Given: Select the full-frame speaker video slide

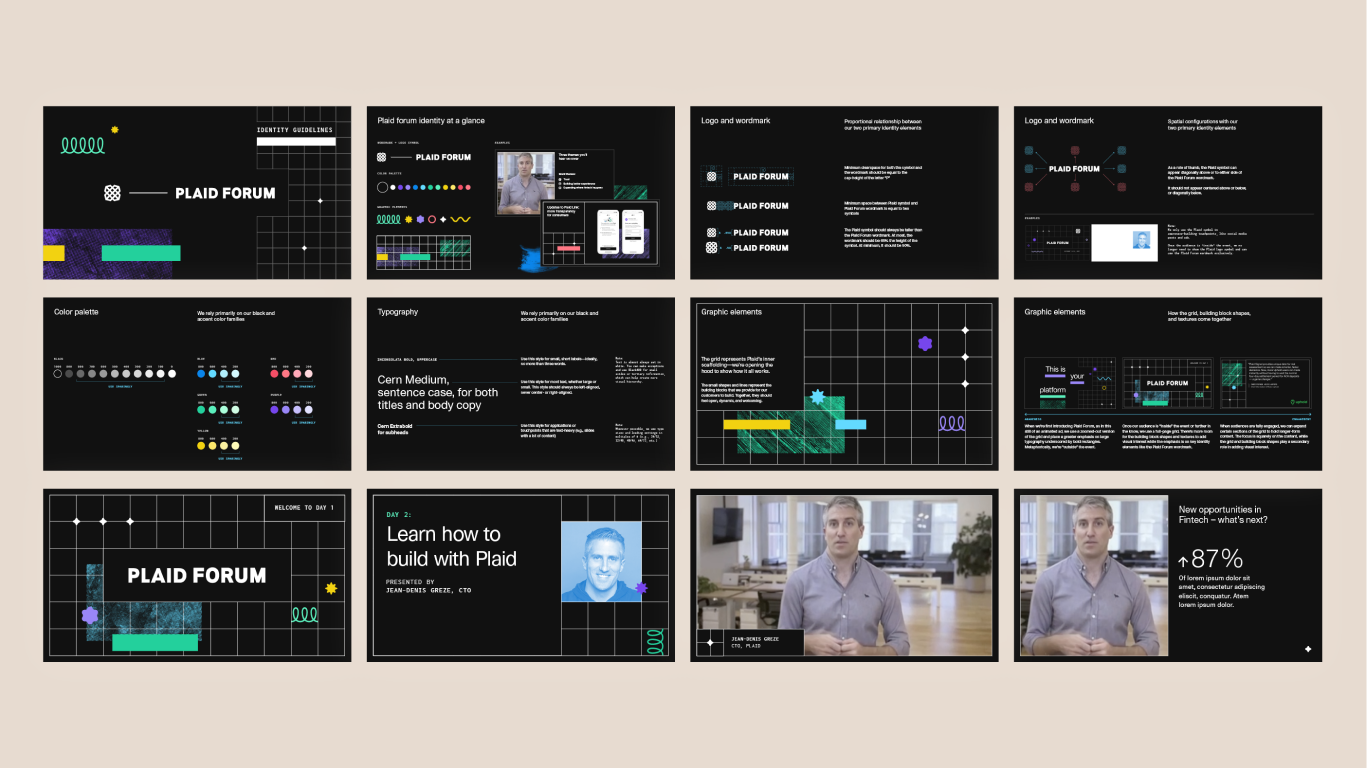Looking at the screenshot, I should point(844,575).
